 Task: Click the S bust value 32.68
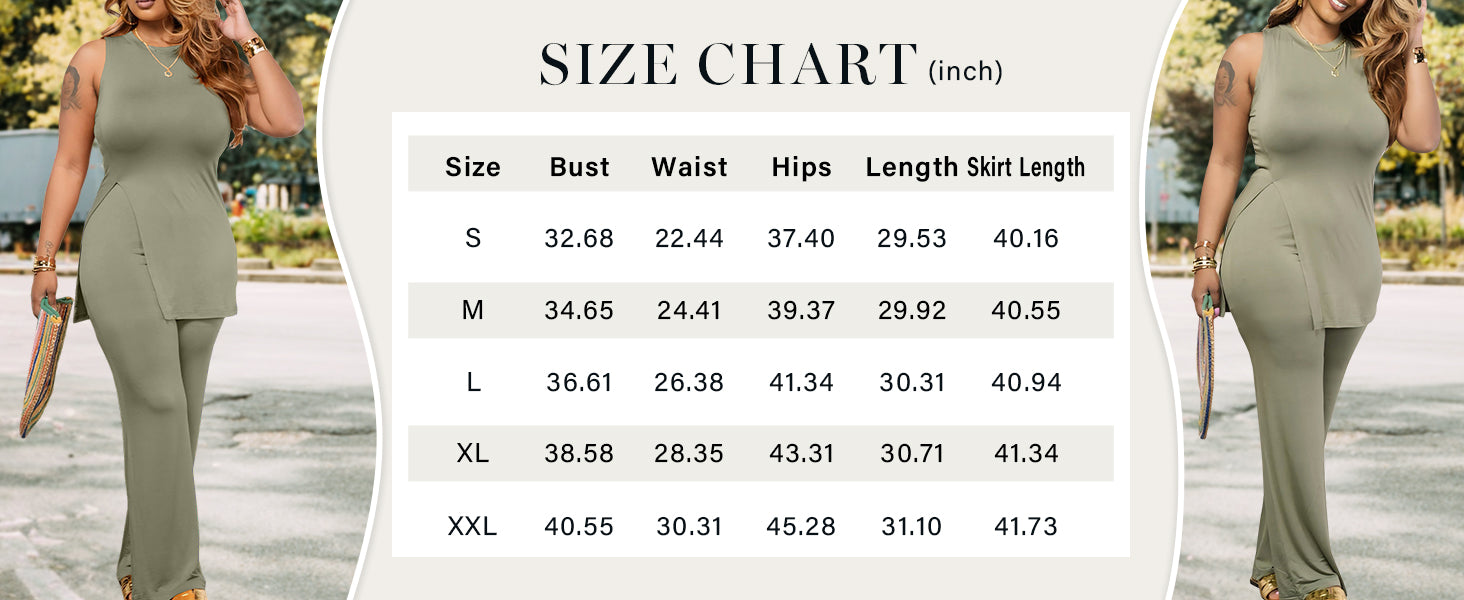(579, 238)
